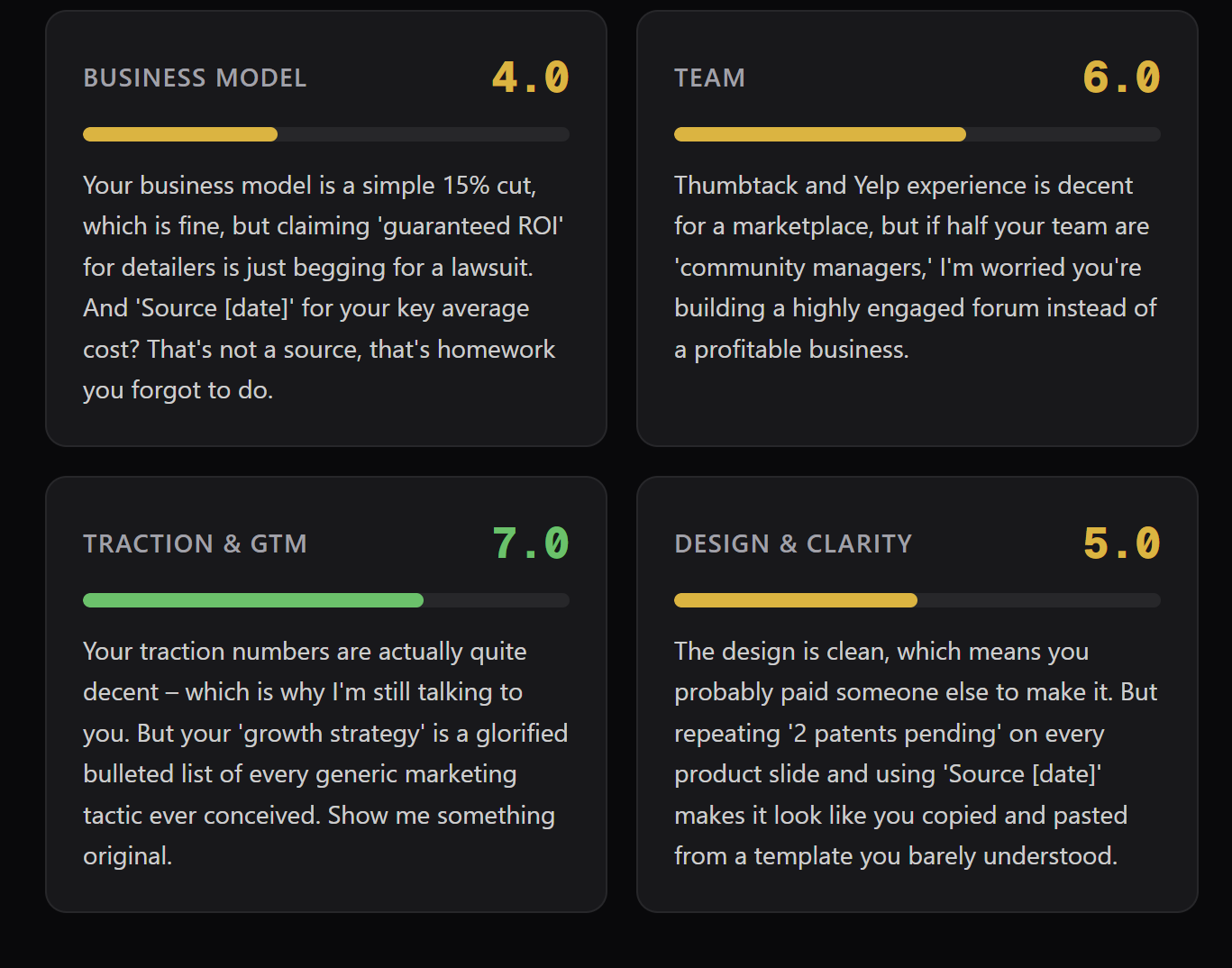The image size is (1232, 968).
Task: Select the traction feedback paragraph text
Action: (x=325, y=753)
